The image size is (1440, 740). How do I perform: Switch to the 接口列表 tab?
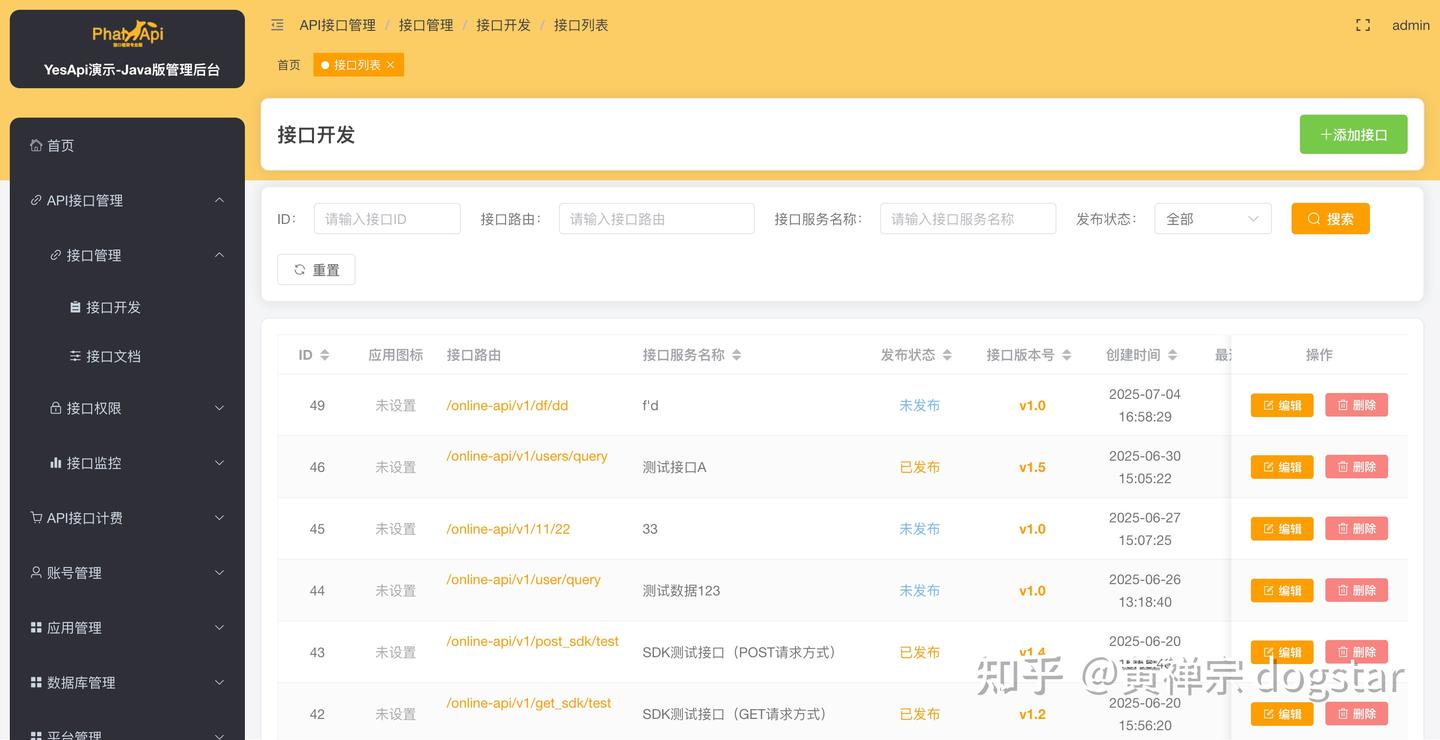pos(353,64)
